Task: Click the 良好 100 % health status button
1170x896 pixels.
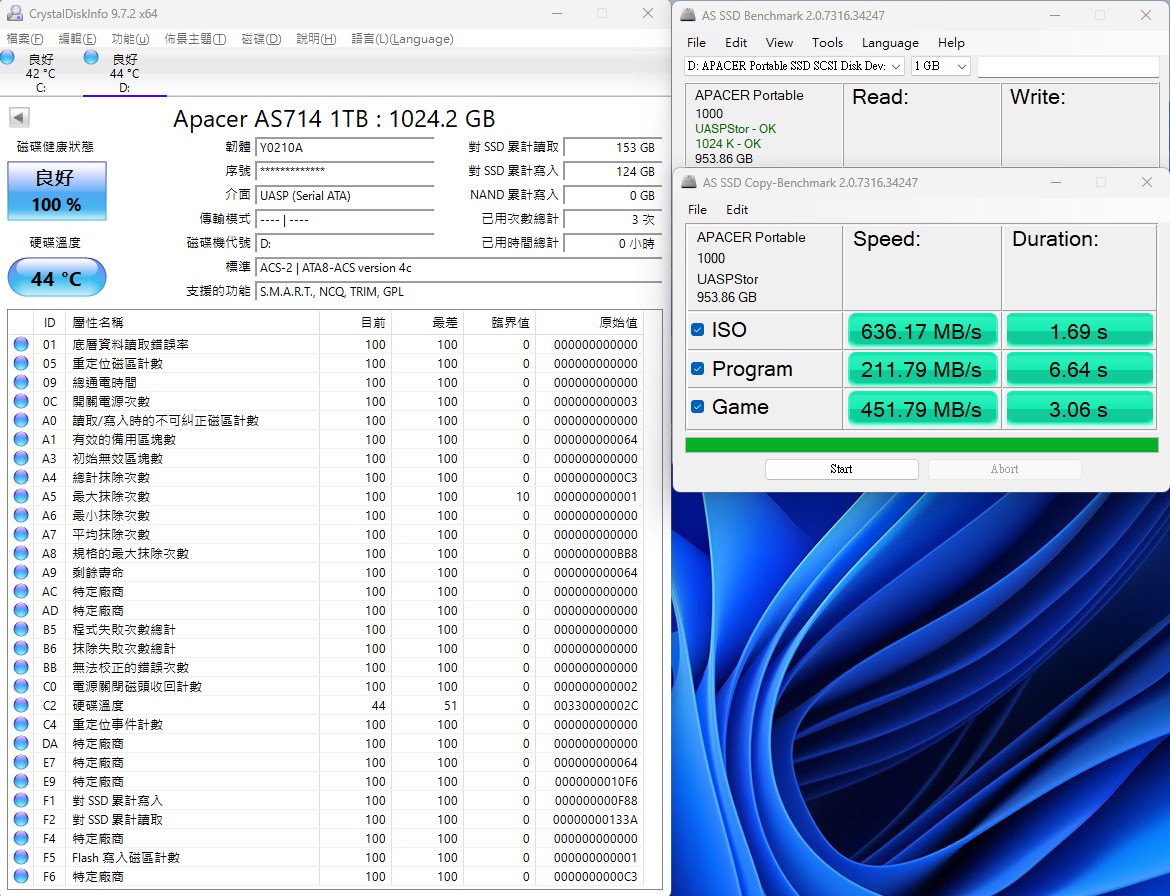Action: coord(57,191)
